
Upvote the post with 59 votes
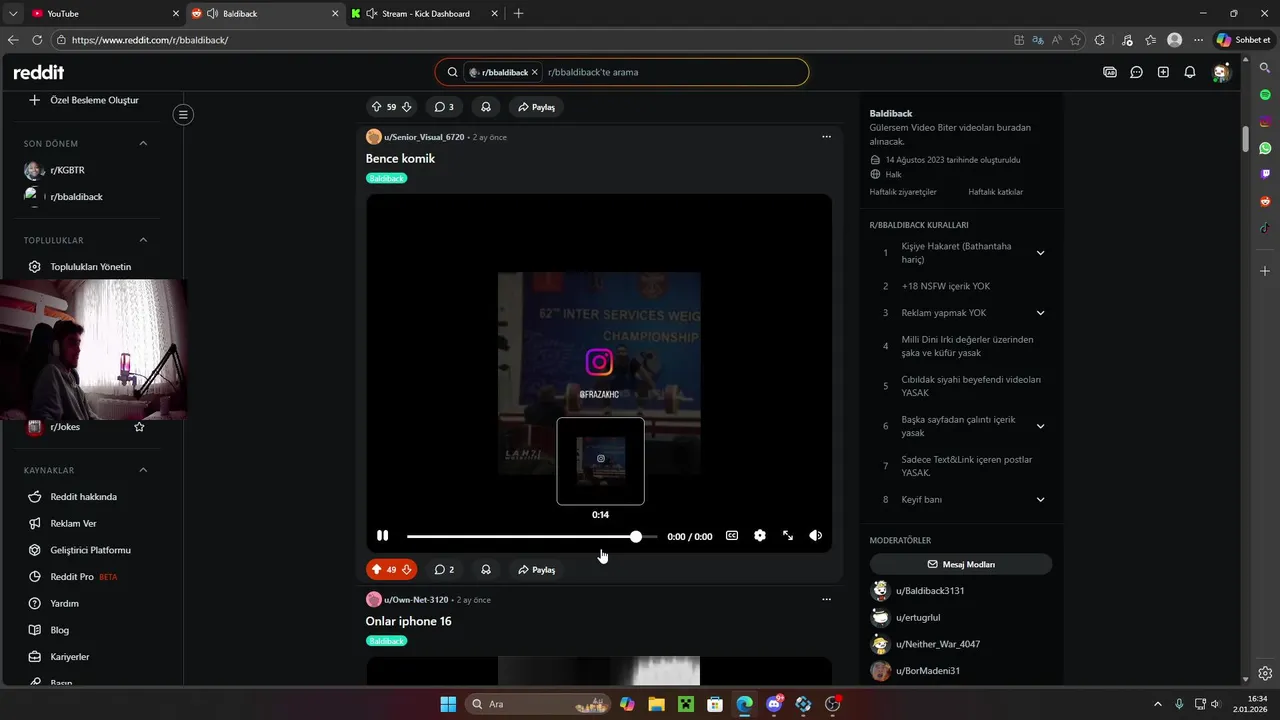coord(377,106)
